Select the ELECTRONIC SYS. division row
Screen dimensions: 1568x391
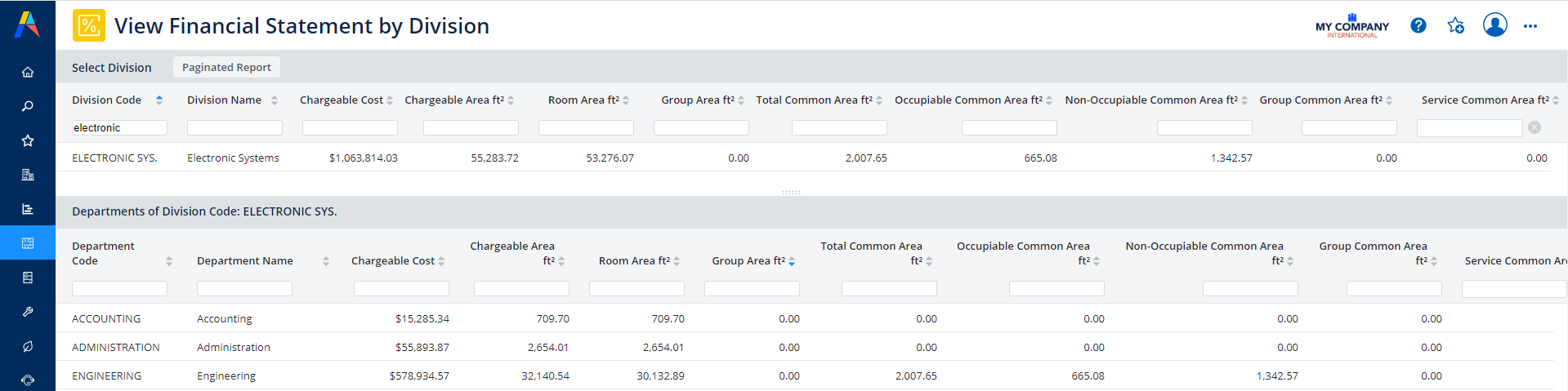coord(114,158)
